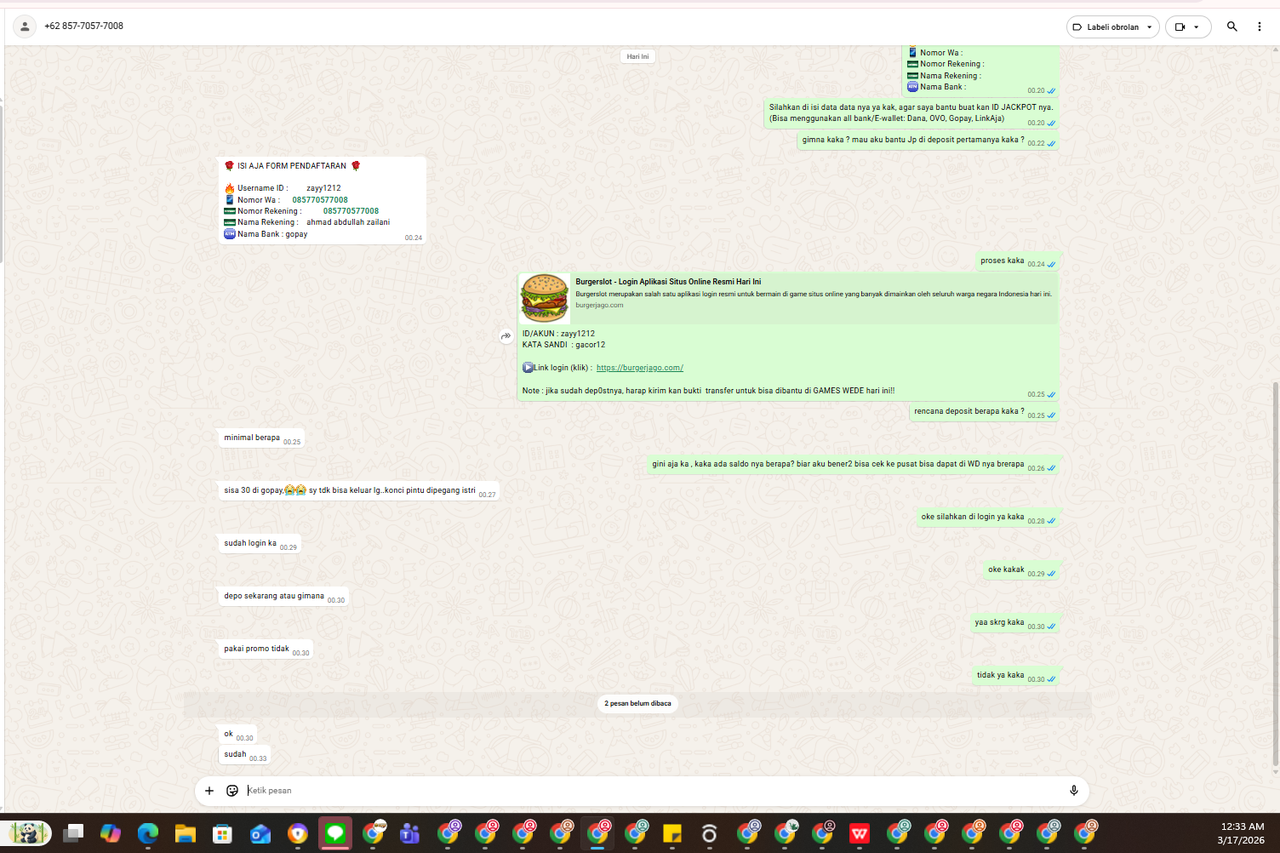Select the message 'sudah login ka'

(260, 544)
